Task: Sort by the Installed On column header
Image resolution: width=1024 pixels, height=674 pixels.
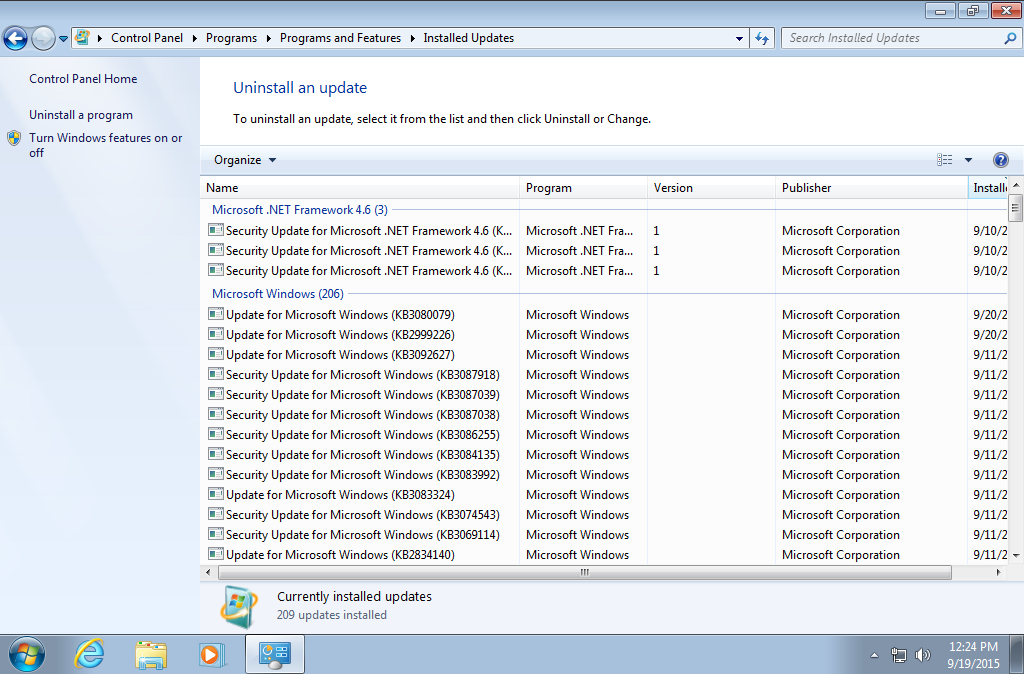Action: tap(988, 188)
